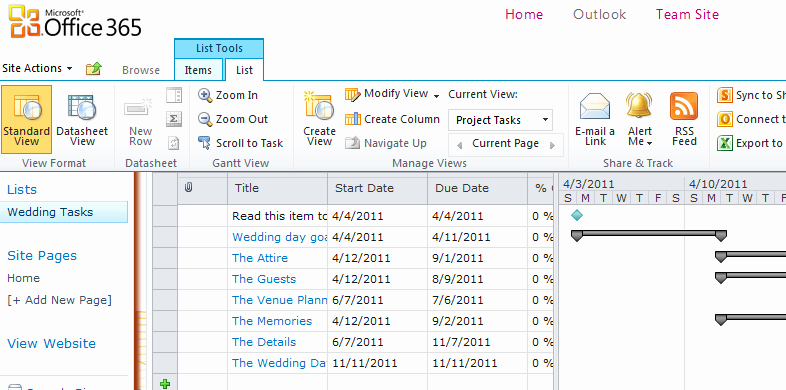Open the Home page in sidebar
The image size is (786, 390).
24,278
